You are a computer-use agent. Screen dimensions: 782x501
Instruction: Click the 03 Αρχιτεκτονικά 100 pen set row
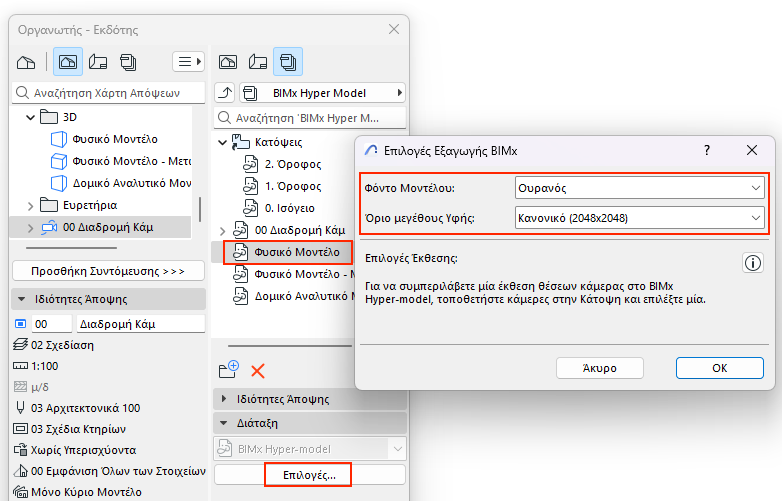click(85, 408)
